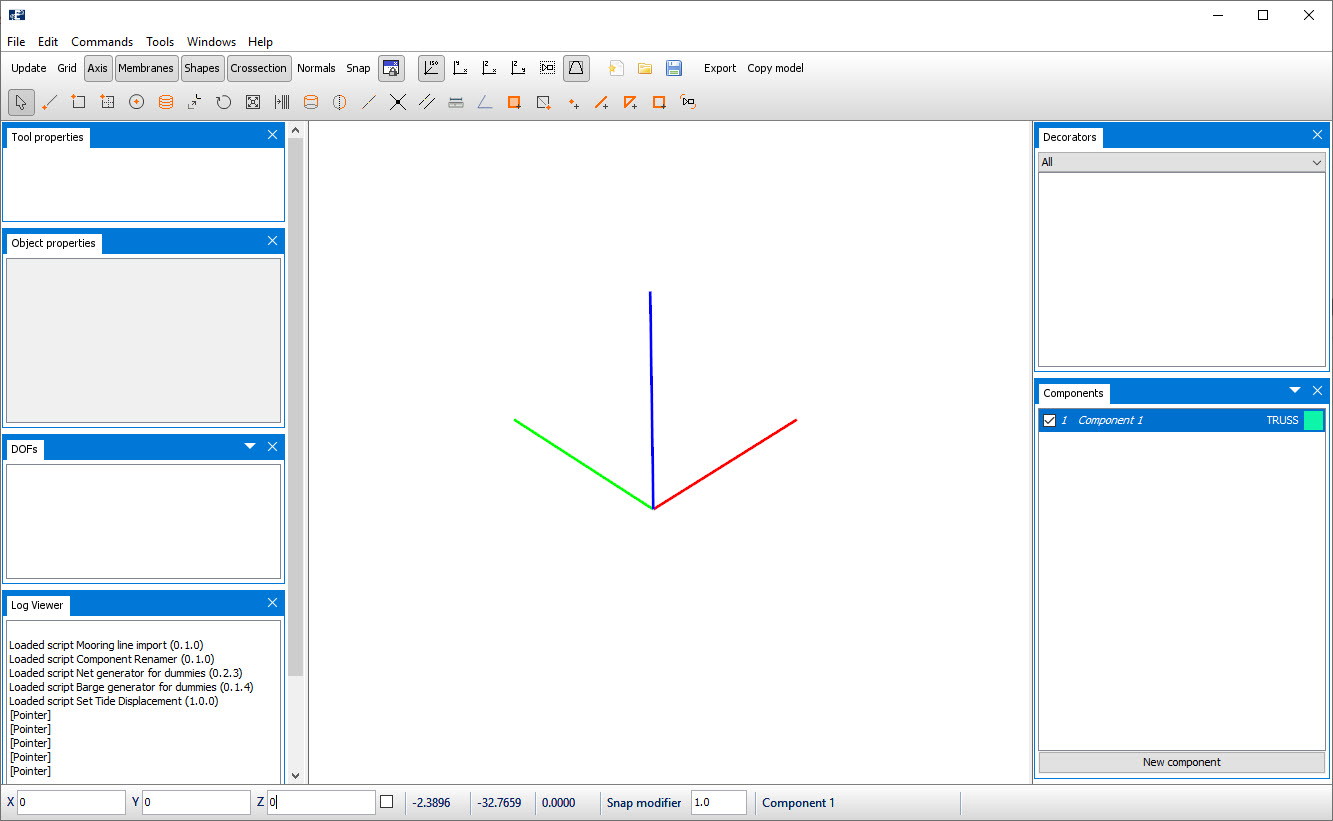Pick the gridded rectangle tool
Screen dimensions: 1333x821
click(107, 102)
